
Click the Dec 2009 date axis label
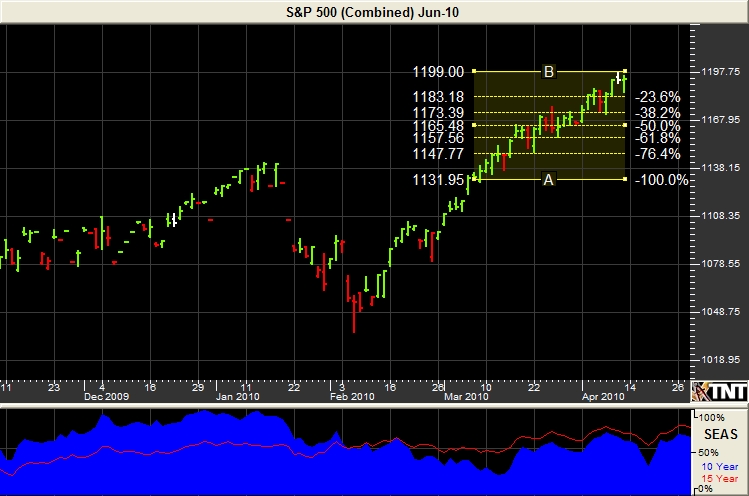(107, 397)
